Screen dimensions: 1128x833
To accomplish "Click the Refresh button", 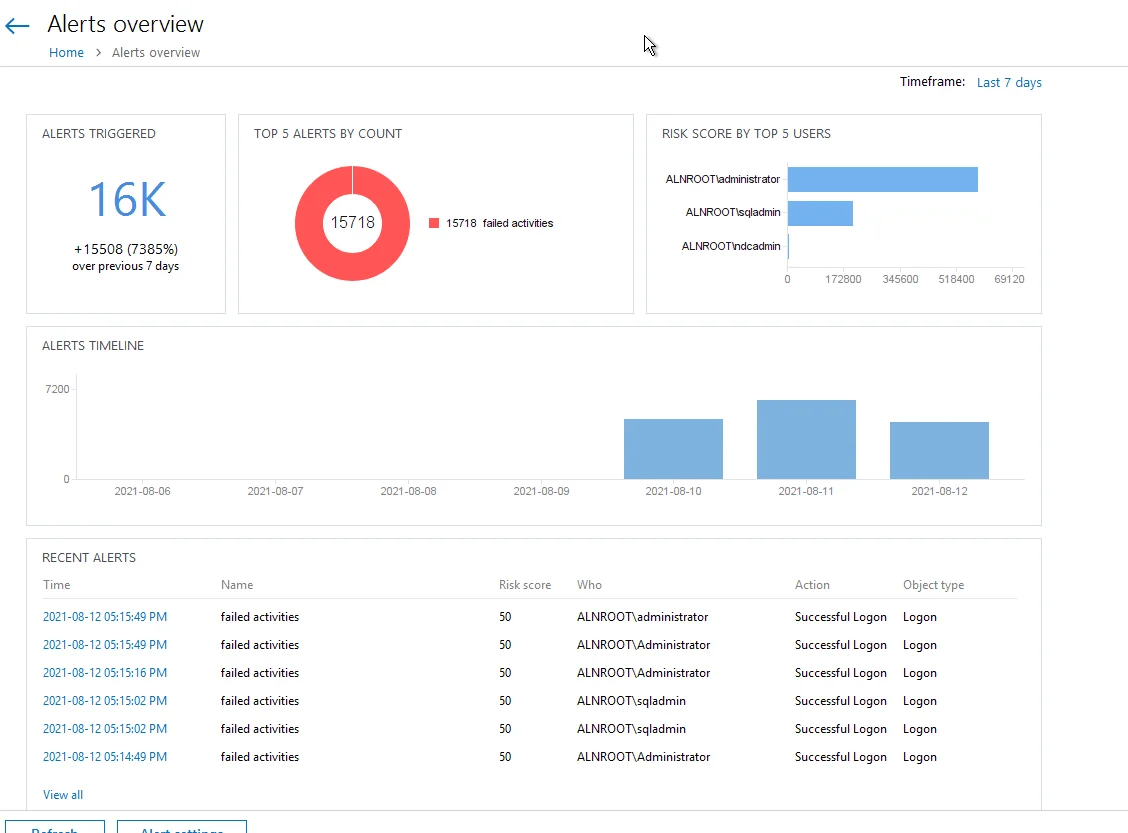I will (55, 827).
